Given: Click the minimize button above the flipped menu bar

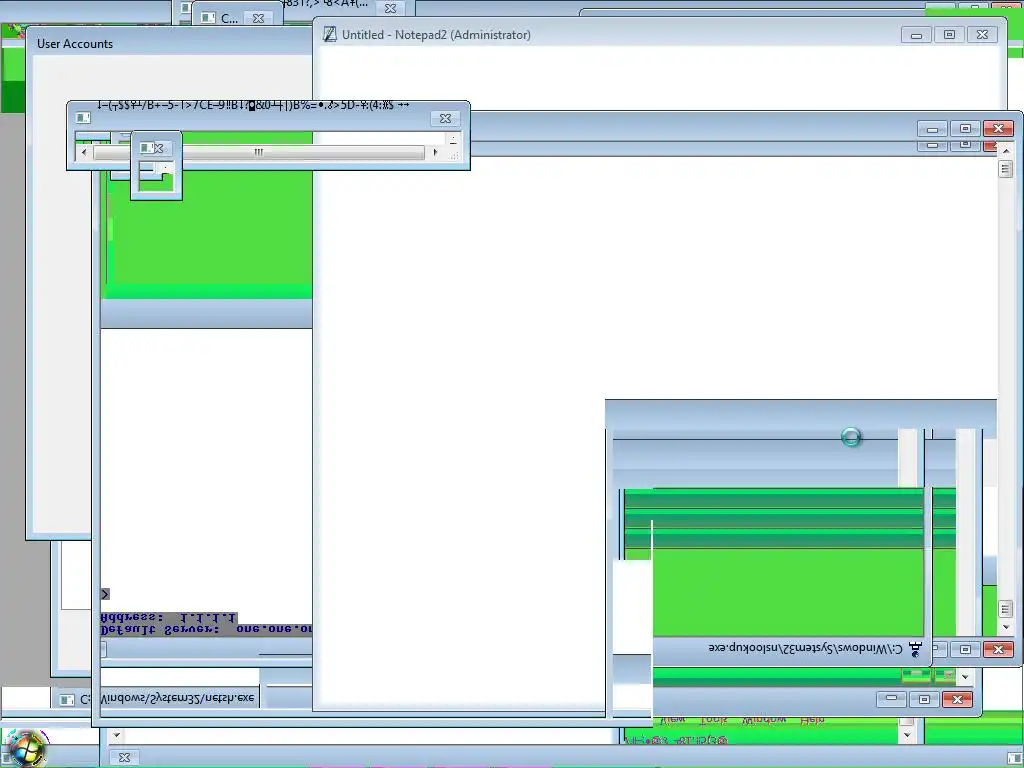Looking at the screenshot, I should [891, 699].
